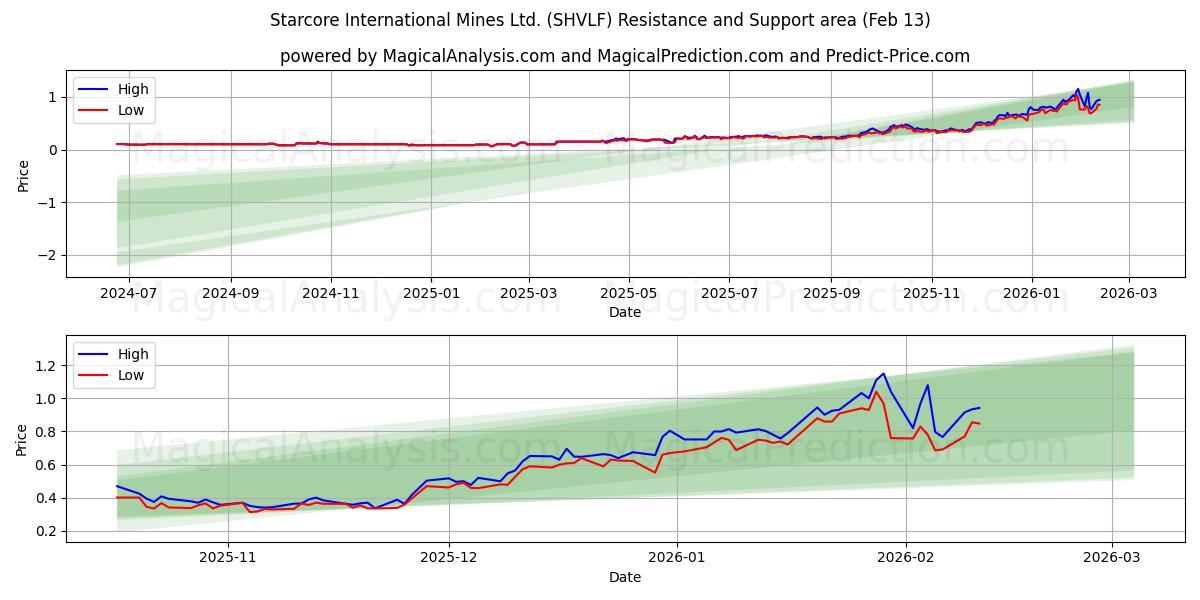Click the 'powered by MagicalAnalysis.com' subtitle text
Screen dimensions: 1200x600
tap(417, 56)
